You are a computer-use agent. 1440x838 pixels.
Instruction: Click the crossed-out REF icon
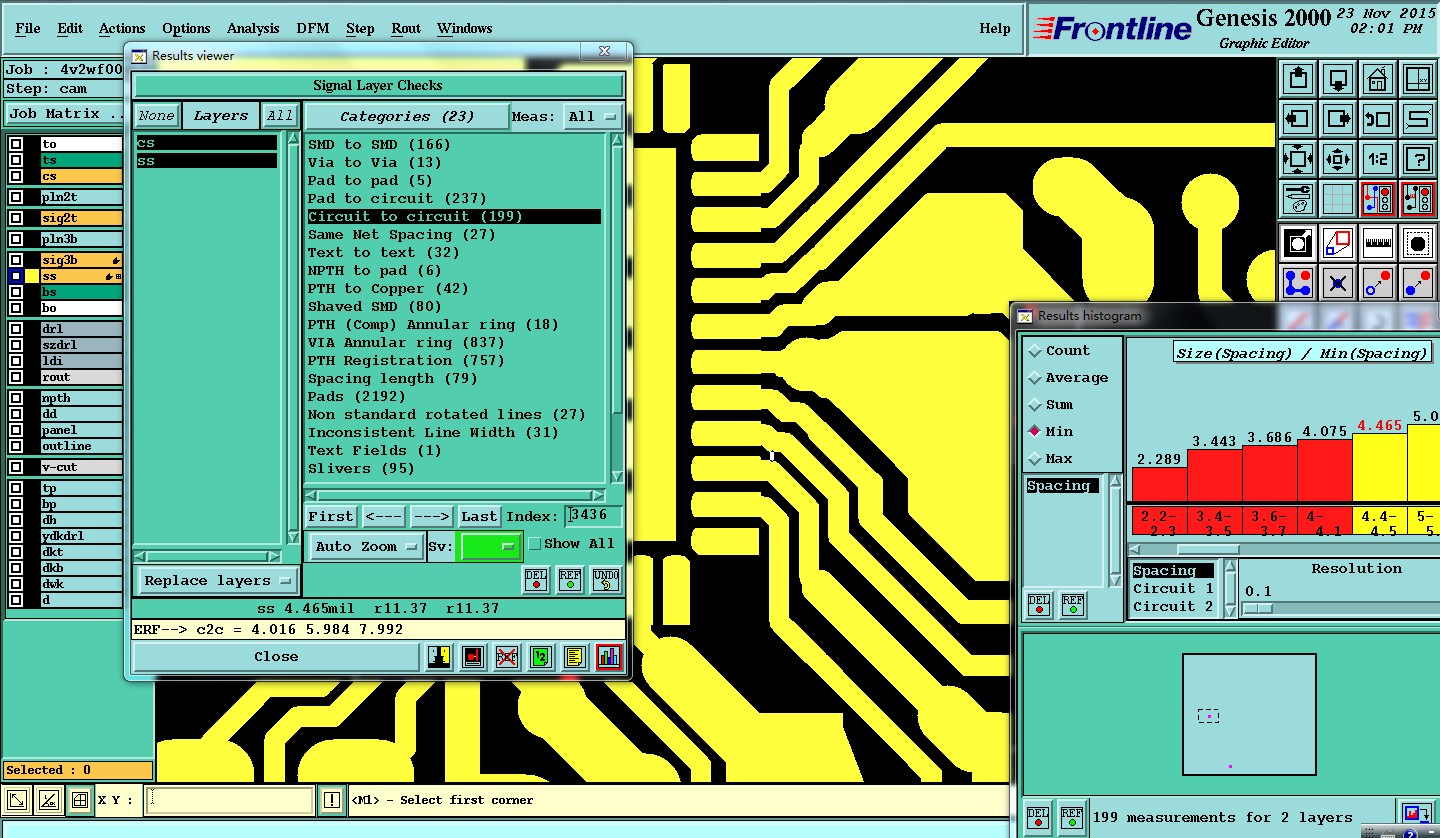(x=507, y=657)
